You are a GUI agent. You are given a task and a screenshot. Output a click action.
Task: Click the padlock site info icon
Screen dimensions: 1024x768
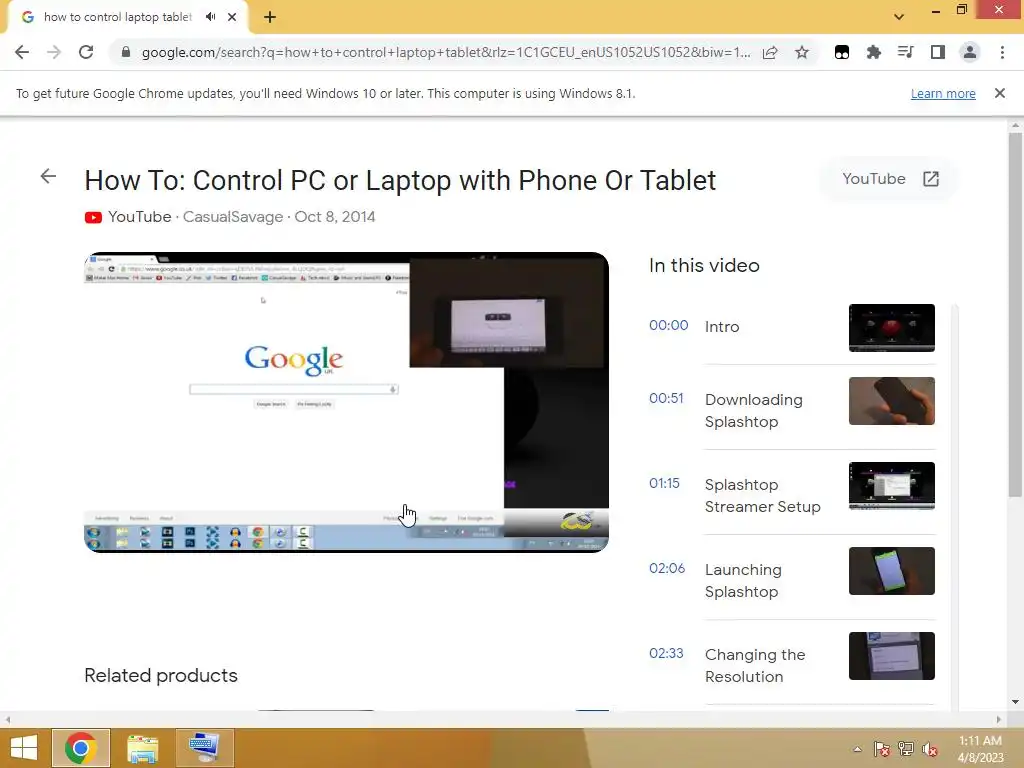(x=126, y=52)
